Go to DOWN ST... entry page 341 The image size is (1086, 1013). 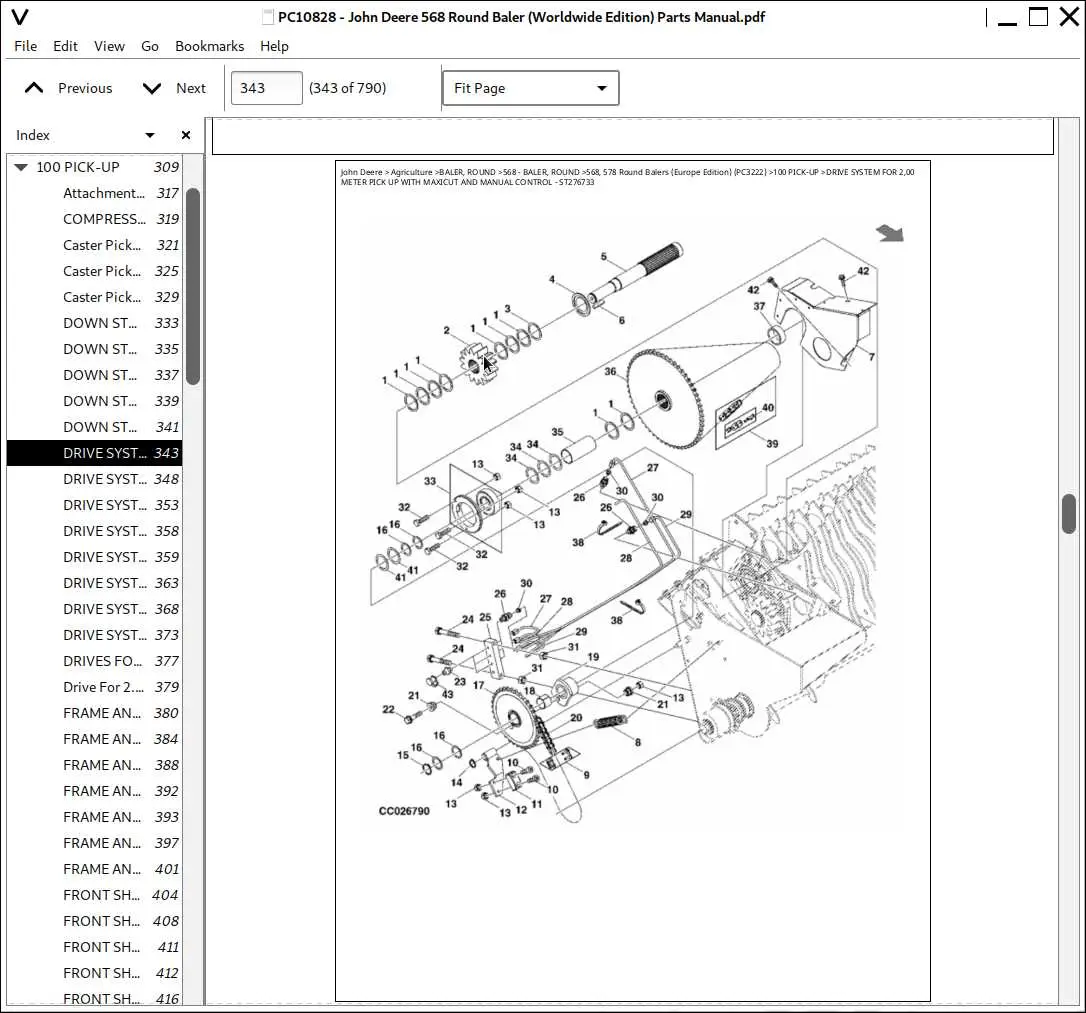pyautogui.click(x=94, y=427)
